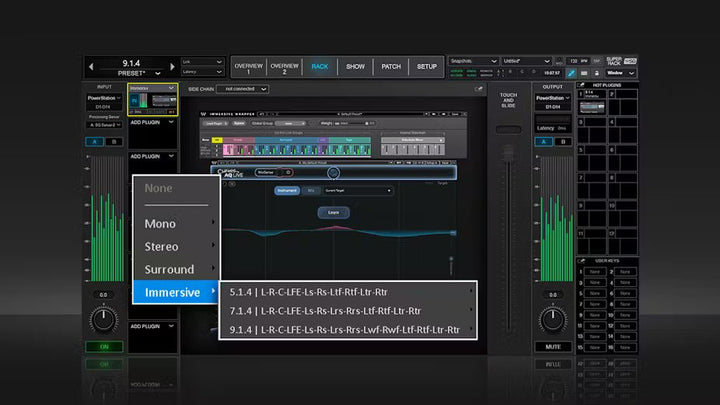This screenshot has height=405, width=720.
Task: Click the keyboard icon in top bar
Action: [584, 73]
